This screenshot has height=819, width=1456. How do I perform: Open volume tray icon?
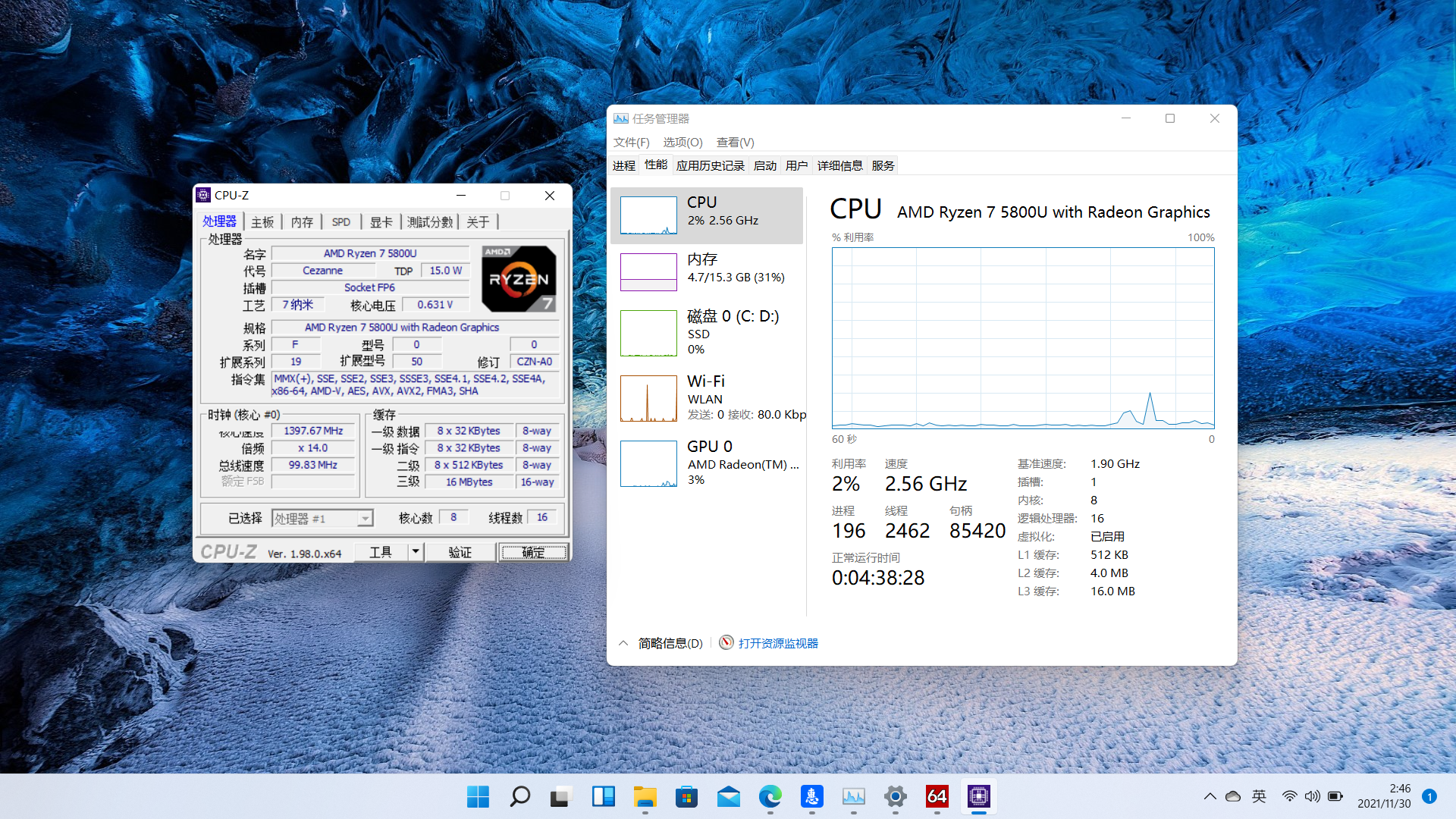[x=1312, y=796]
